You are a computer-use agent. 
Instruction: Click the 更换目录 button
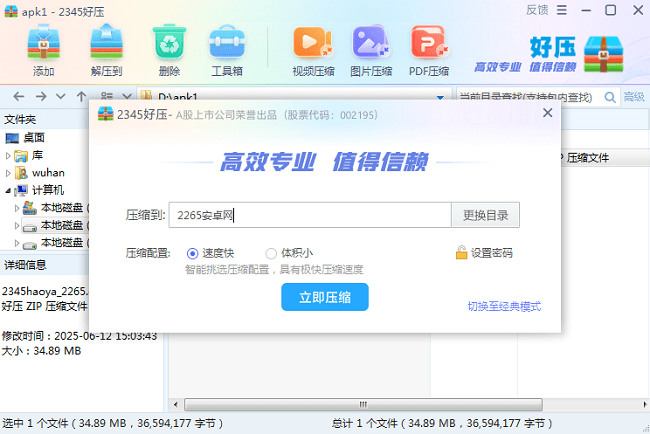[486, 215]
